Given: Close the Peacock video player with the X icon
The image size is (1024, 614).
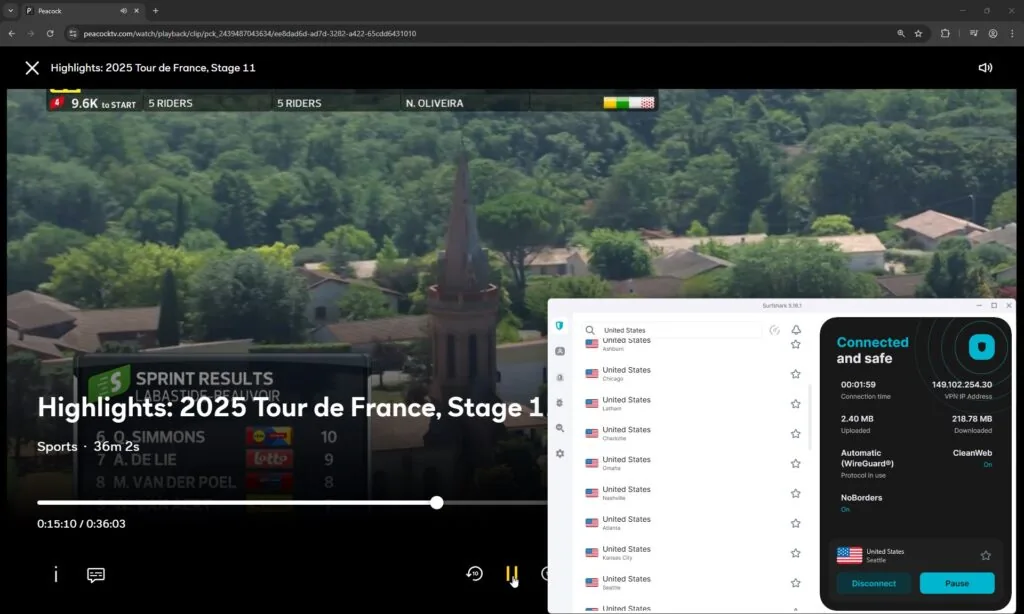Looking at the screenshot, I should pos(32,68).
